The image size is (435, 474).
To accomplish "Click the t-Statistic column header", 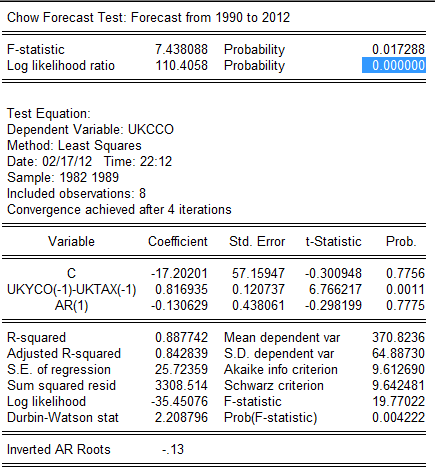I will coord(333,241).
